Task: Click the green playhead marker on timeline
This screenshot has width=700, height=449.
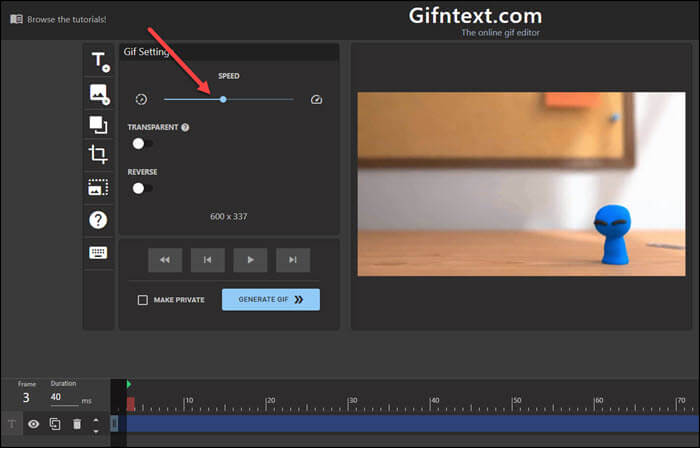Action: [129, 384]
